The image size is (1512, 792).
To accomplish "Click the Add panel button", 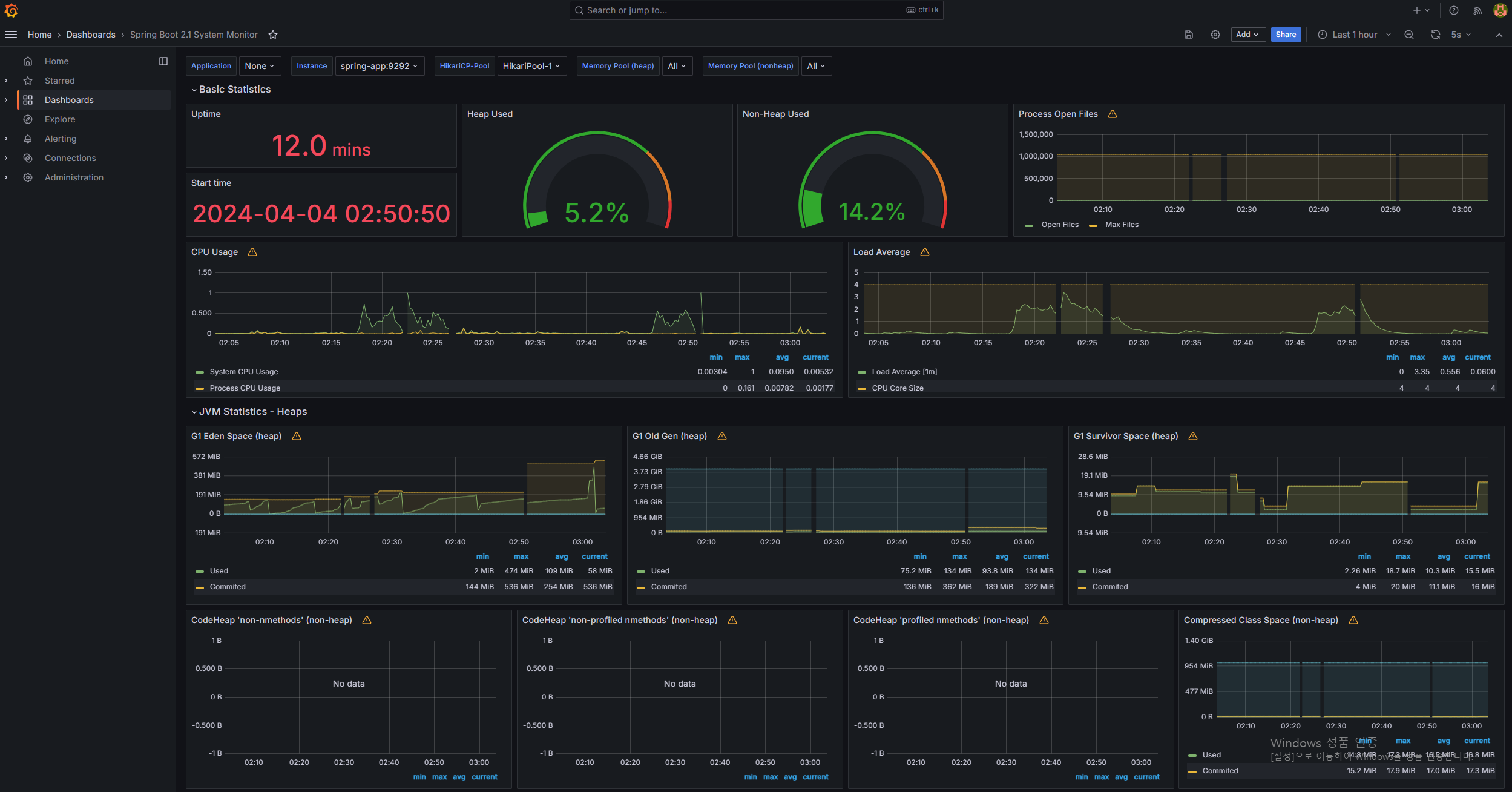I will tap(1248, 34).
